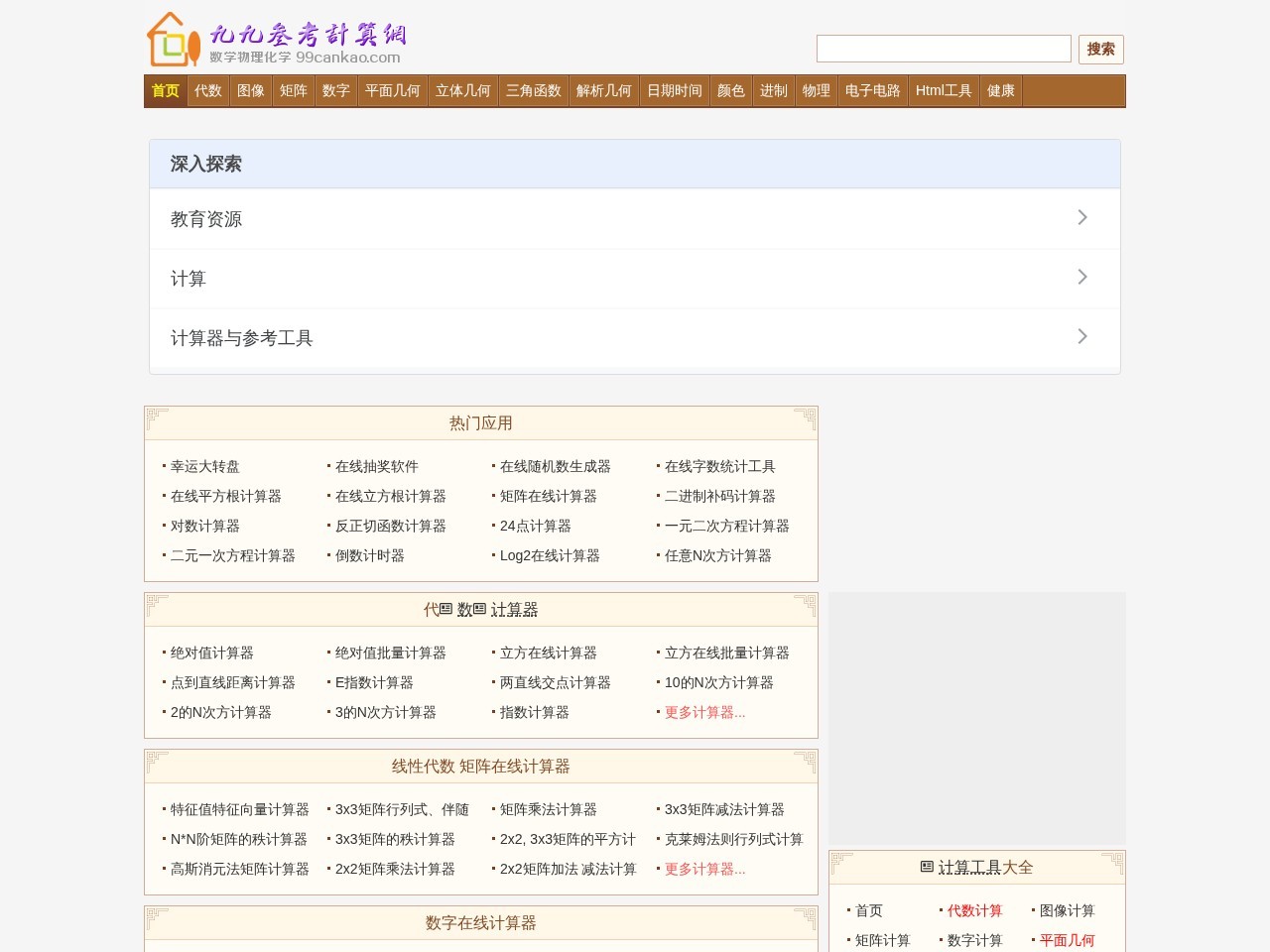Open the 矩阵 navigation menu item

click(294, 90)
